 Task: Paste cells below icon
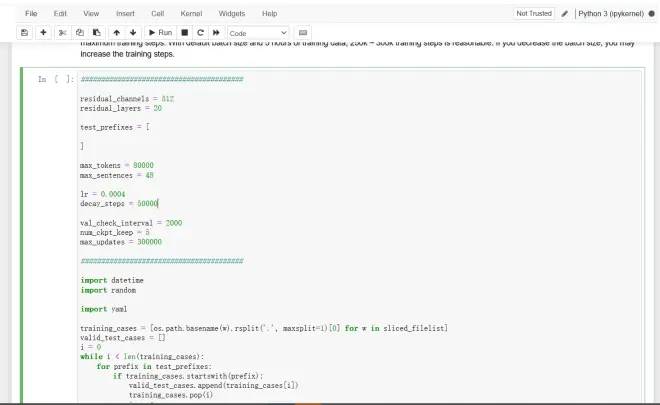(x=96, y=32)
